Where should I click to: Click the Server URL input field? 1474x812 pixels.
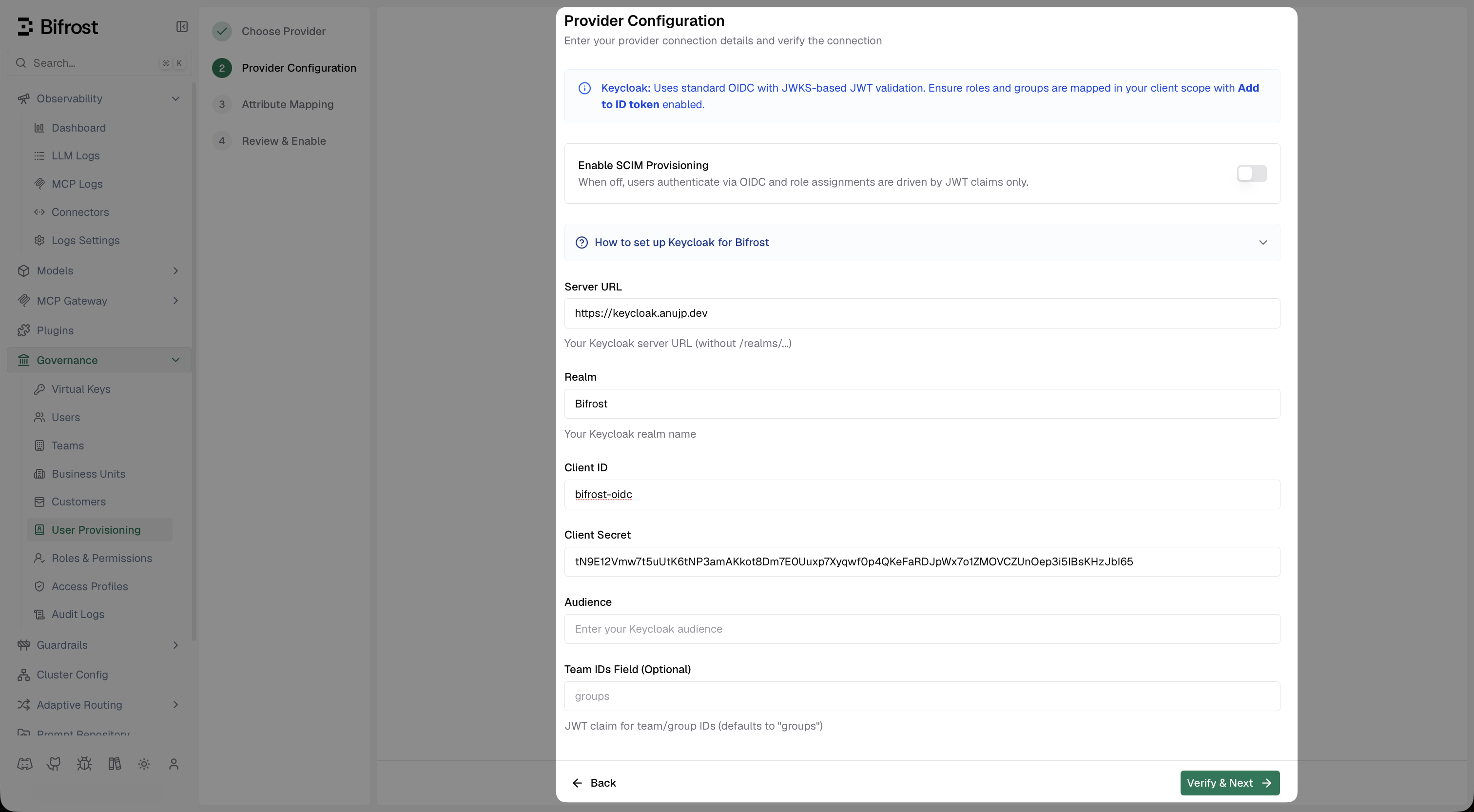(x=922, y=313)
